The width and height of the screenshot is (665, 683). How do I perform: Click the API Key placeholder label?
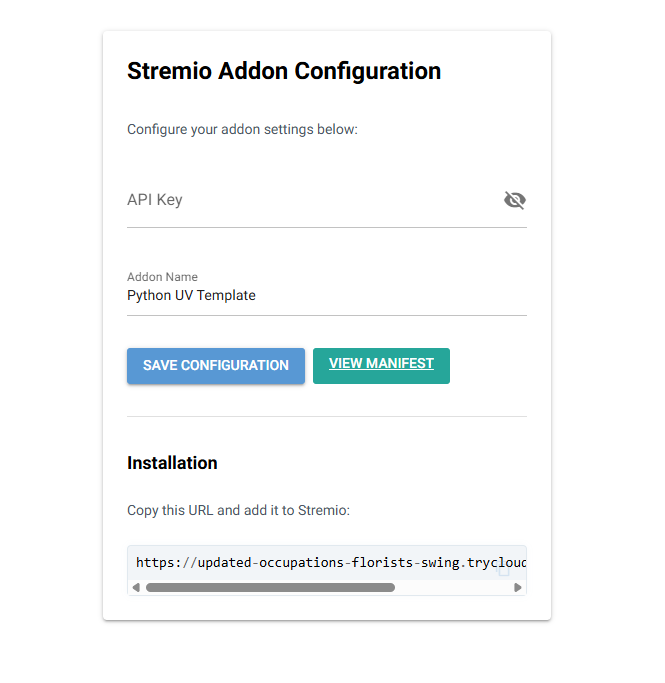tap(155, 200)
